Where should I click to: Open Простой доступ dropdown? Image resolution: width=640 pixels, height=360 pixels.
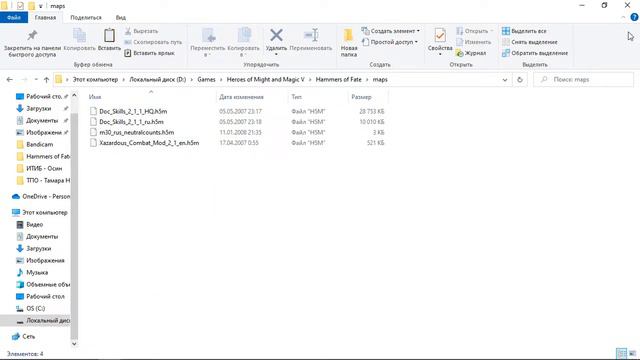(390, 42)
